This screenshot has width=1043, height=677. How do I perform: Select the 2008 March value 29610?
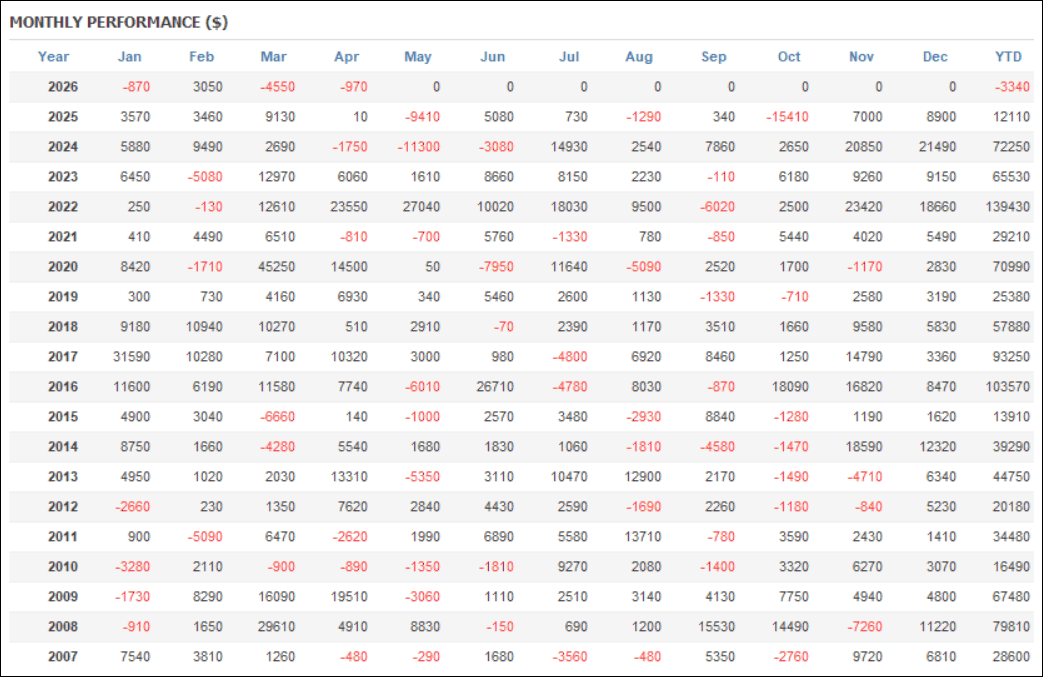pos(277,626)
